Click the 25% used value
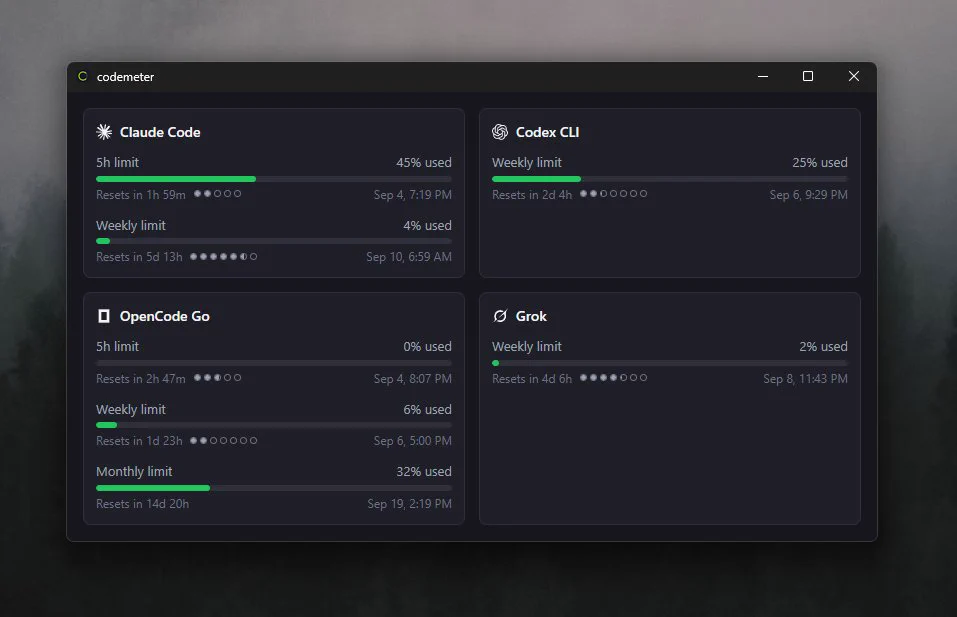 click(820, 162)
